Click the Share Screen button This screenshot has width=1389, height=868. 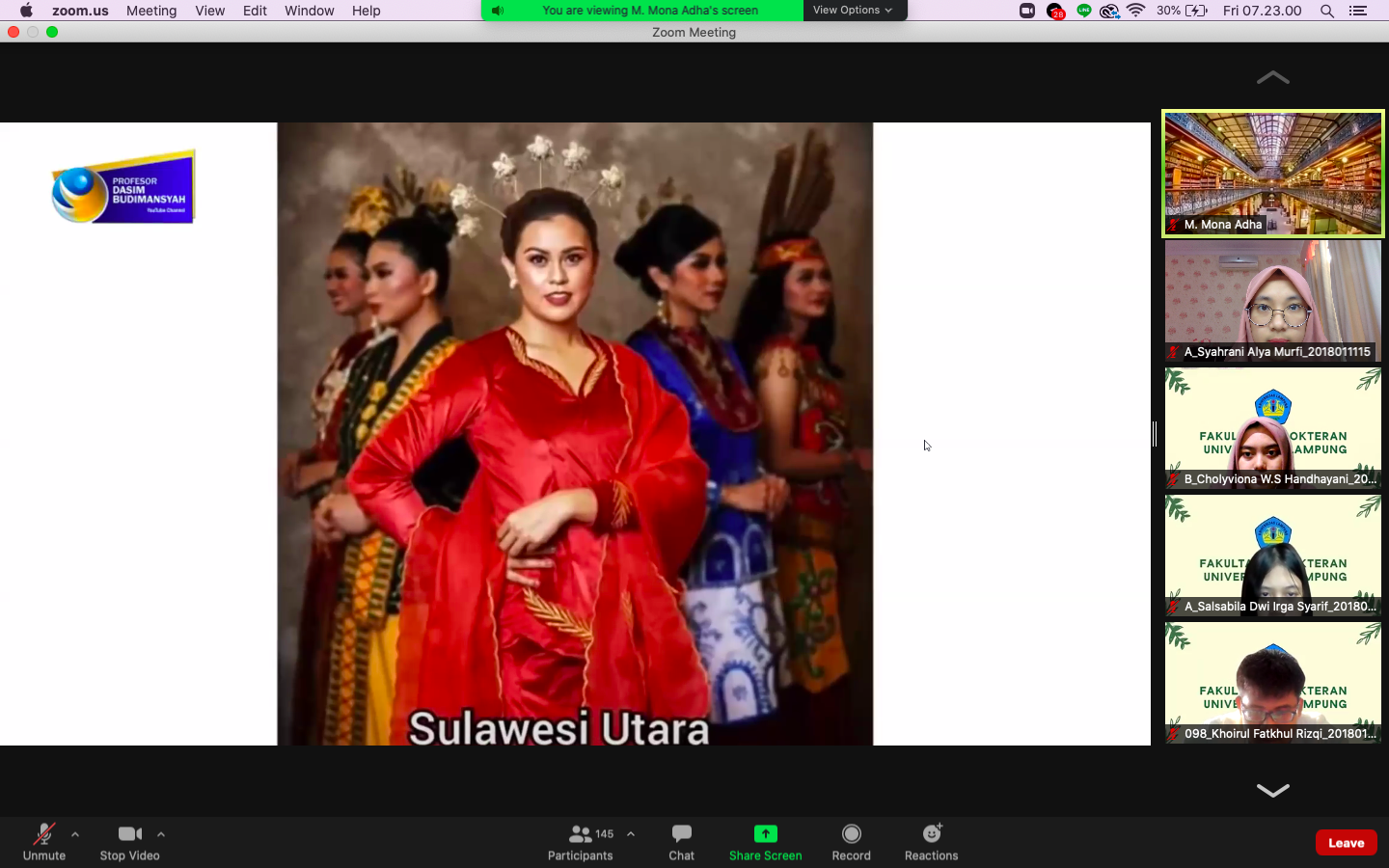pos(765,841)
